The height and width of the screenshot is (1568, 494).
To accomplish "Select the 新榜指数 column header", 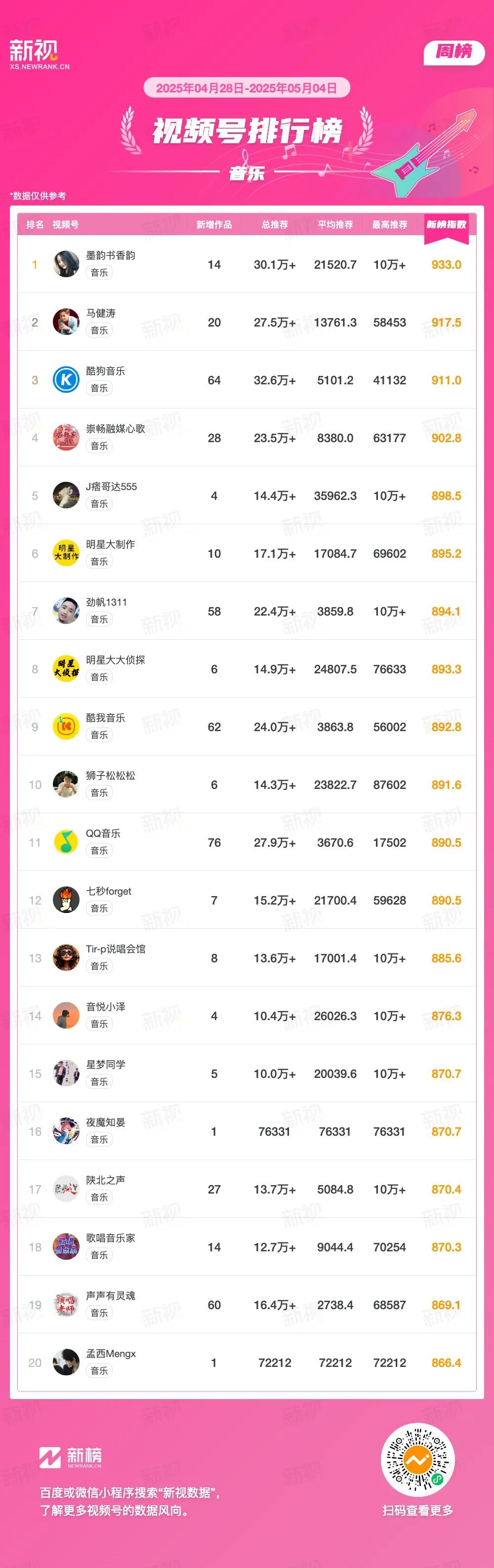I will (x=446, y=225).
